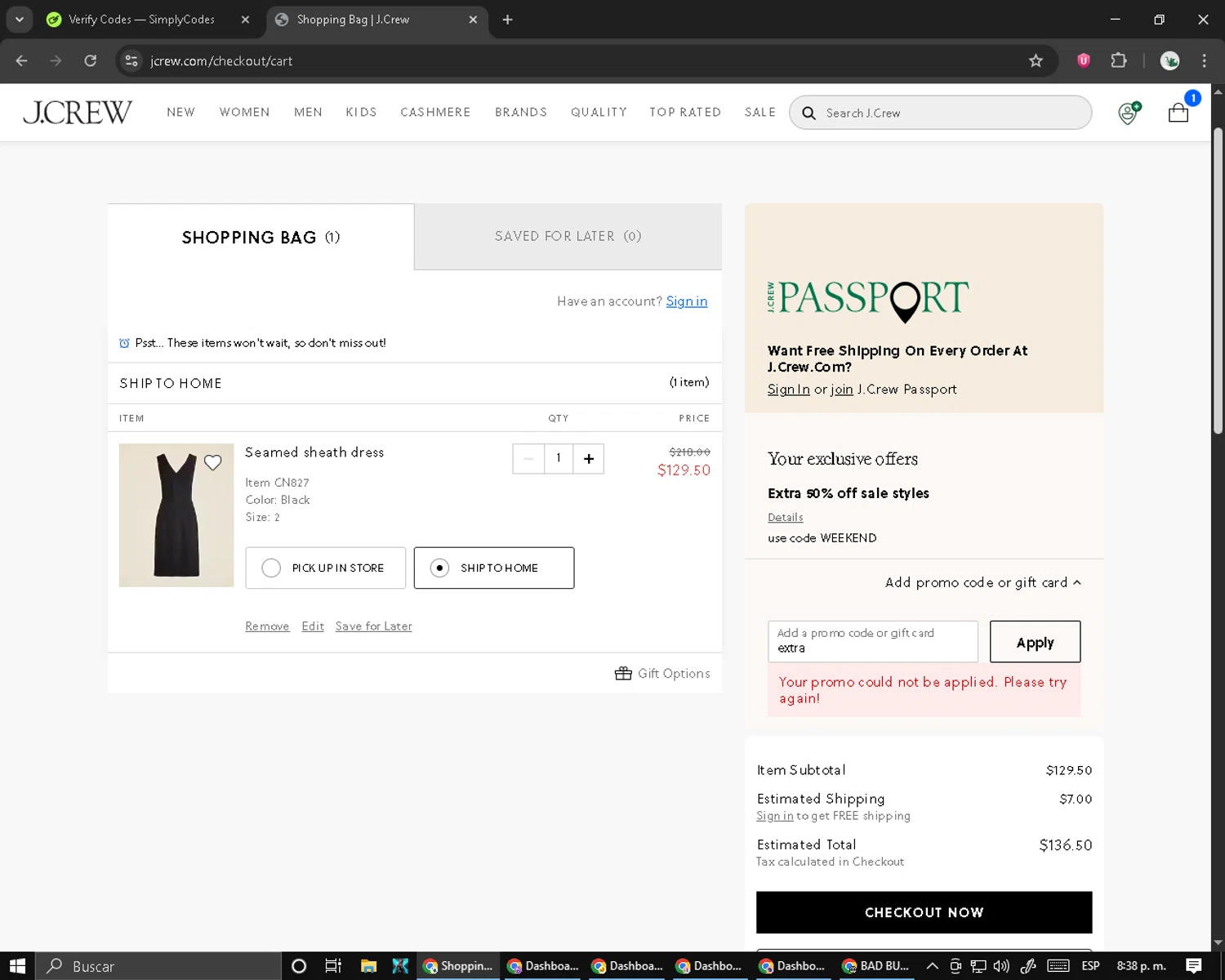The height and width of the screenshot is (980, 1225).
Task: Open the account rewards profile icon
Action: pos(1129,113)
